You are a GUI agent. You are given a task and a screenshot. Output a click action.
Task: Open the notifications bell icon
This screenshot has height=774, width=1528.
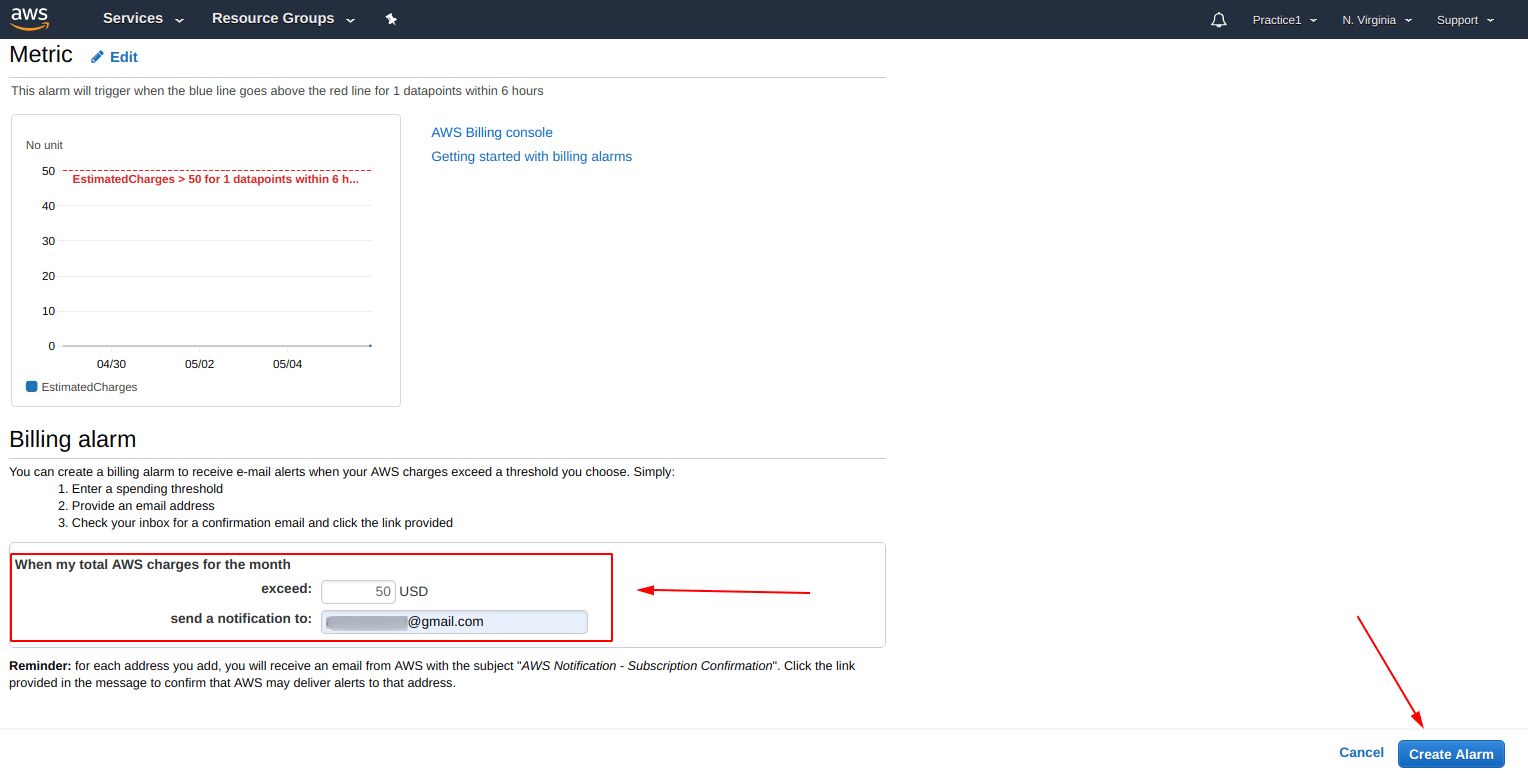pyautogui.click(x=1218, y=20)
